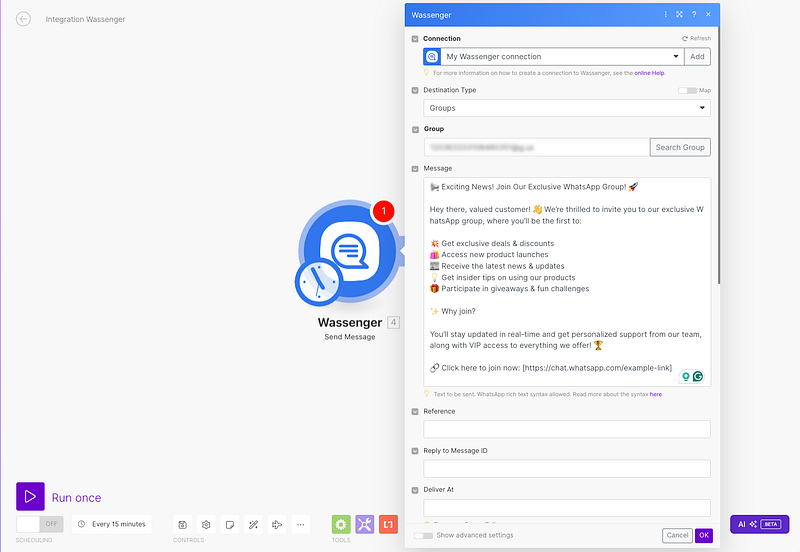The height and width of the screenshot is (552, 800).
Task: Open the Destination Type Groups dropdown
Action: point(567,108)
